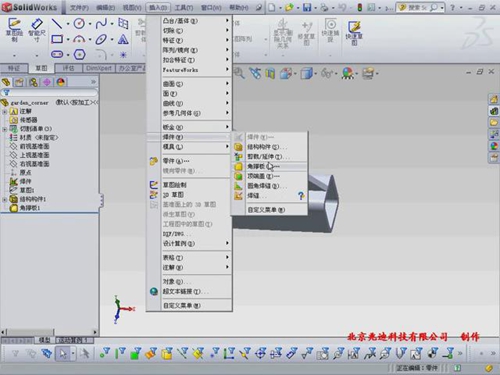Image resolution: width=500 pixels, height=375 pixels.
Task: Open the 钣金 (Sheet Metal) submenu
Action: click(x=189, y=127)
